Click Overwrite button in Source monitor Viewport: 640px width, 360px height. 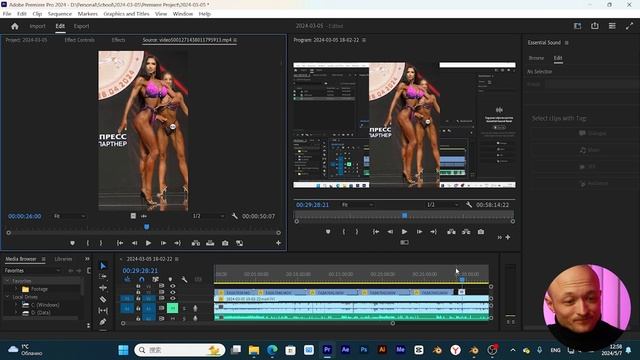click(x=210, y=243)
